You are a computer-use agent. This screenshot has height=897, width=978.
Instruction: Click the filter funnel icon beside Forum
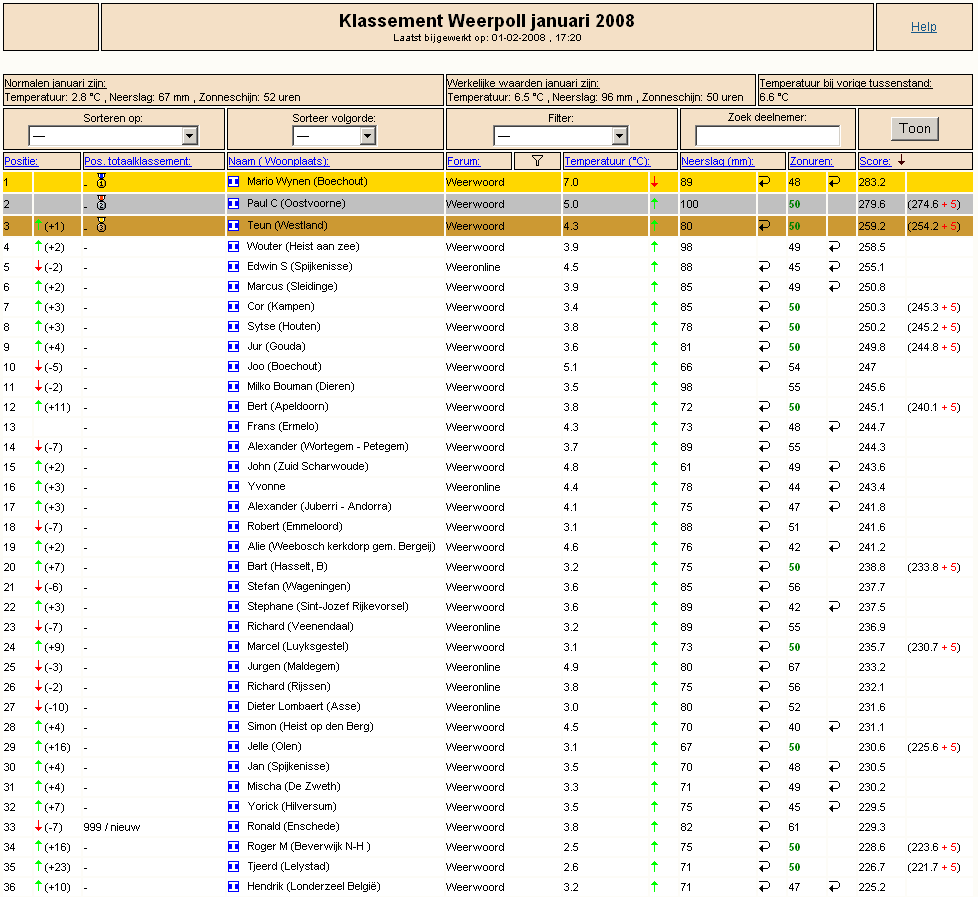(537, 161)
